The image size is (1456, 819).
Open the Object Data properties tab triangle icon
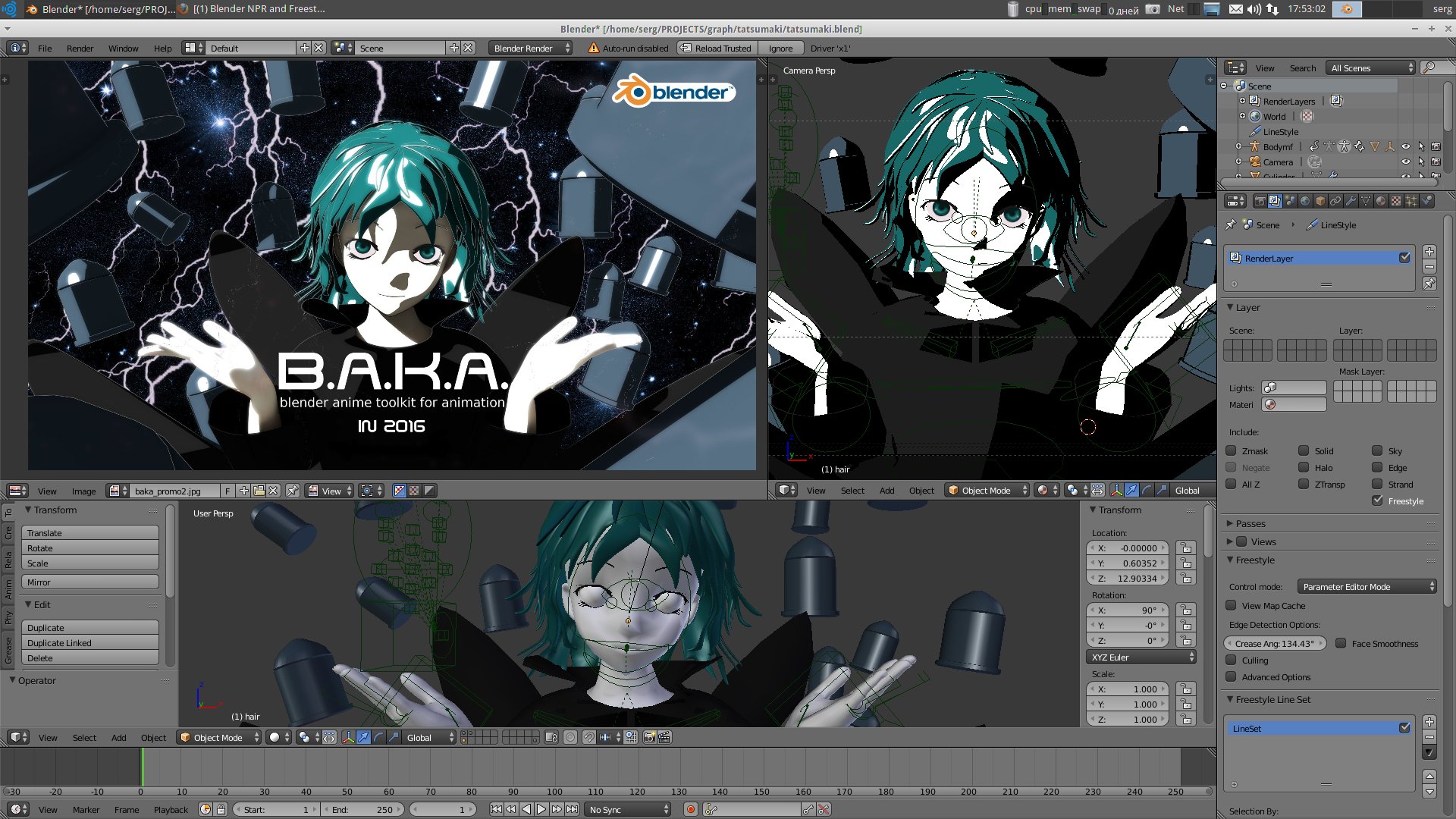click(1366, 201)
